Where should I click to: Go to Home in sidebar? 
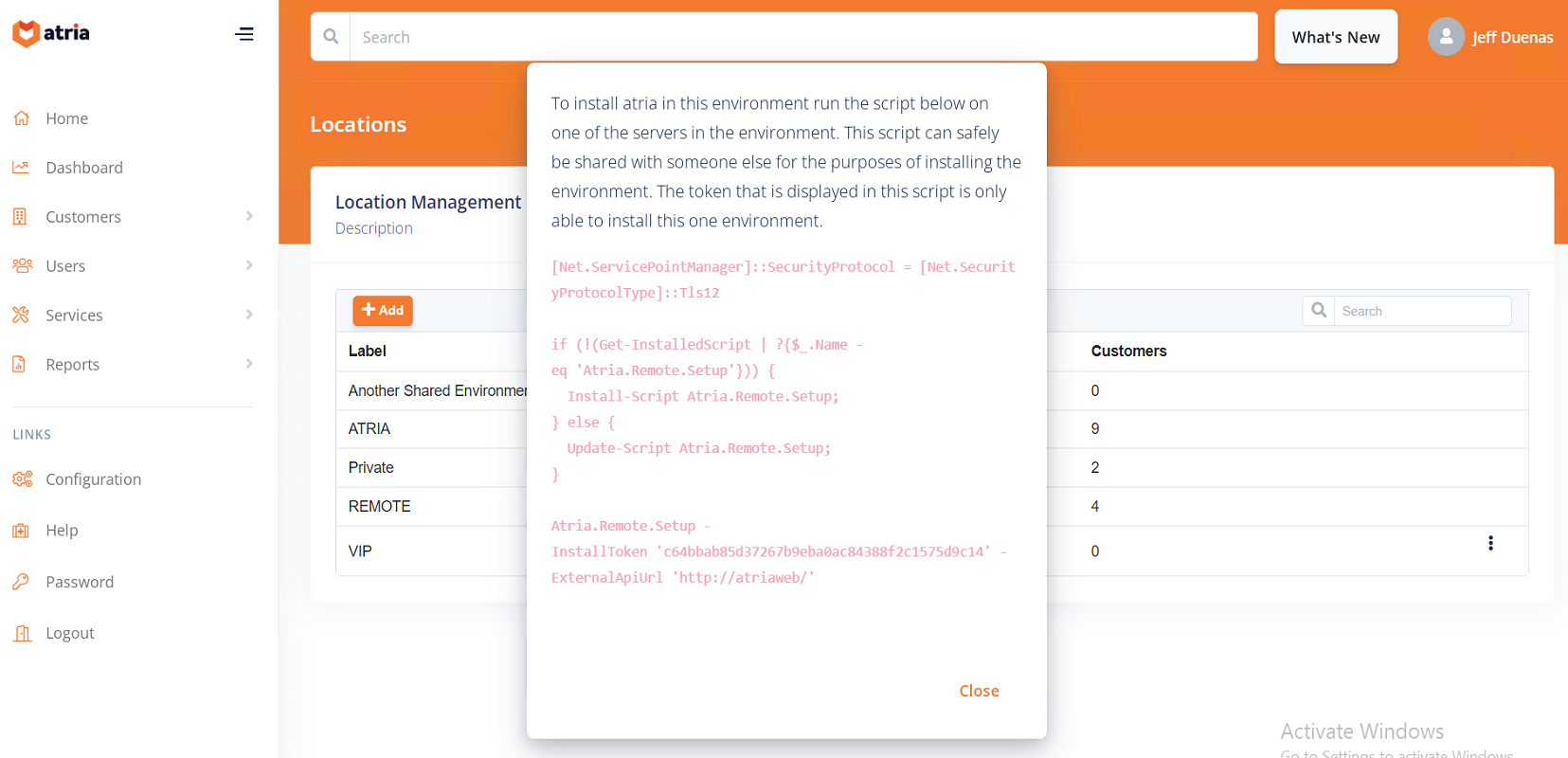point(66,118)
